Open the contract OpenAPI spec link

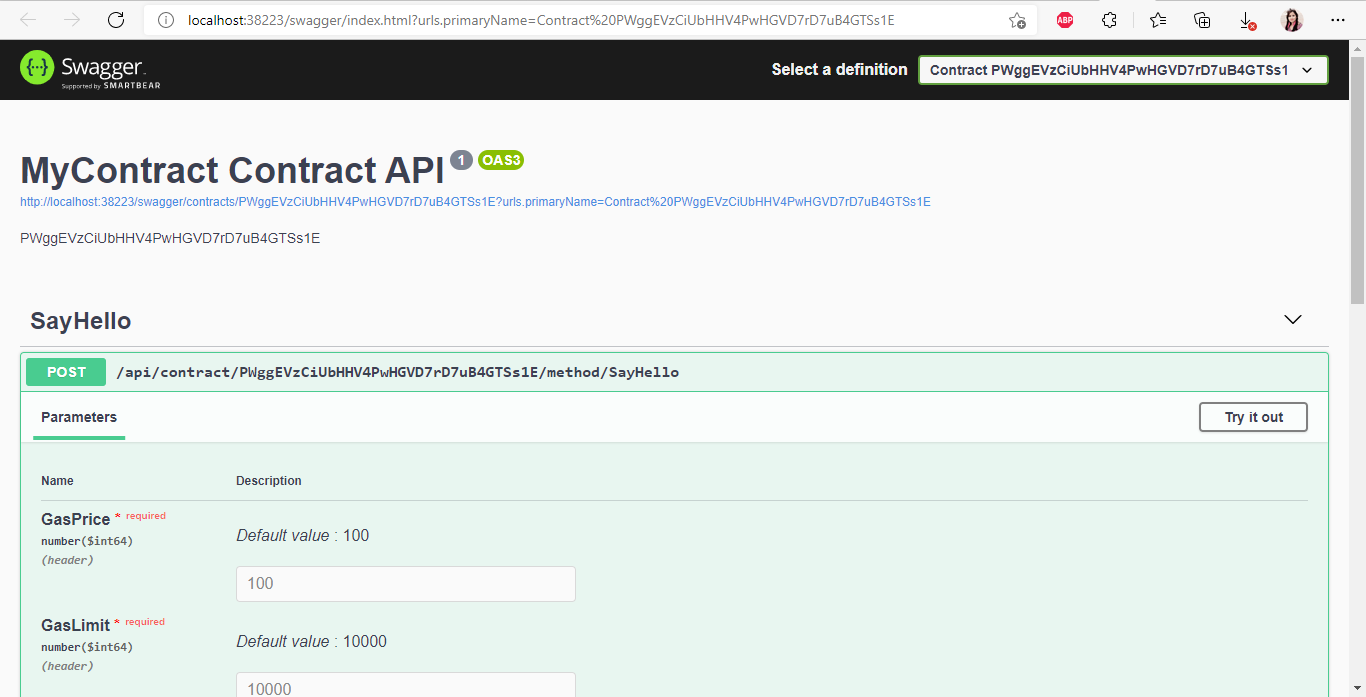(474, 201)
